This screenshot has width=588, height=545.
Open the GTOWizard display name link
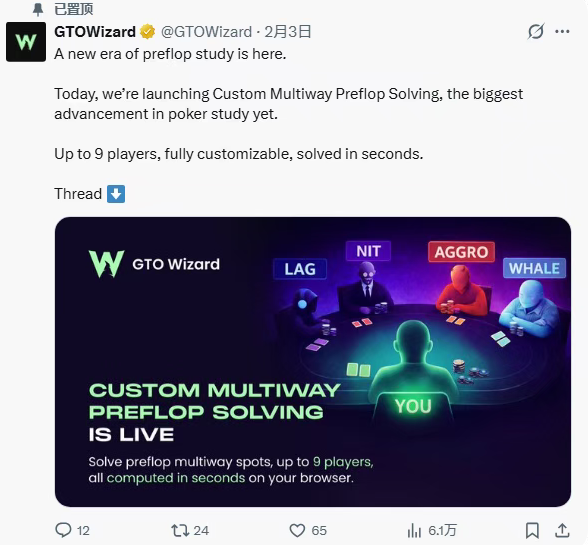95,32
